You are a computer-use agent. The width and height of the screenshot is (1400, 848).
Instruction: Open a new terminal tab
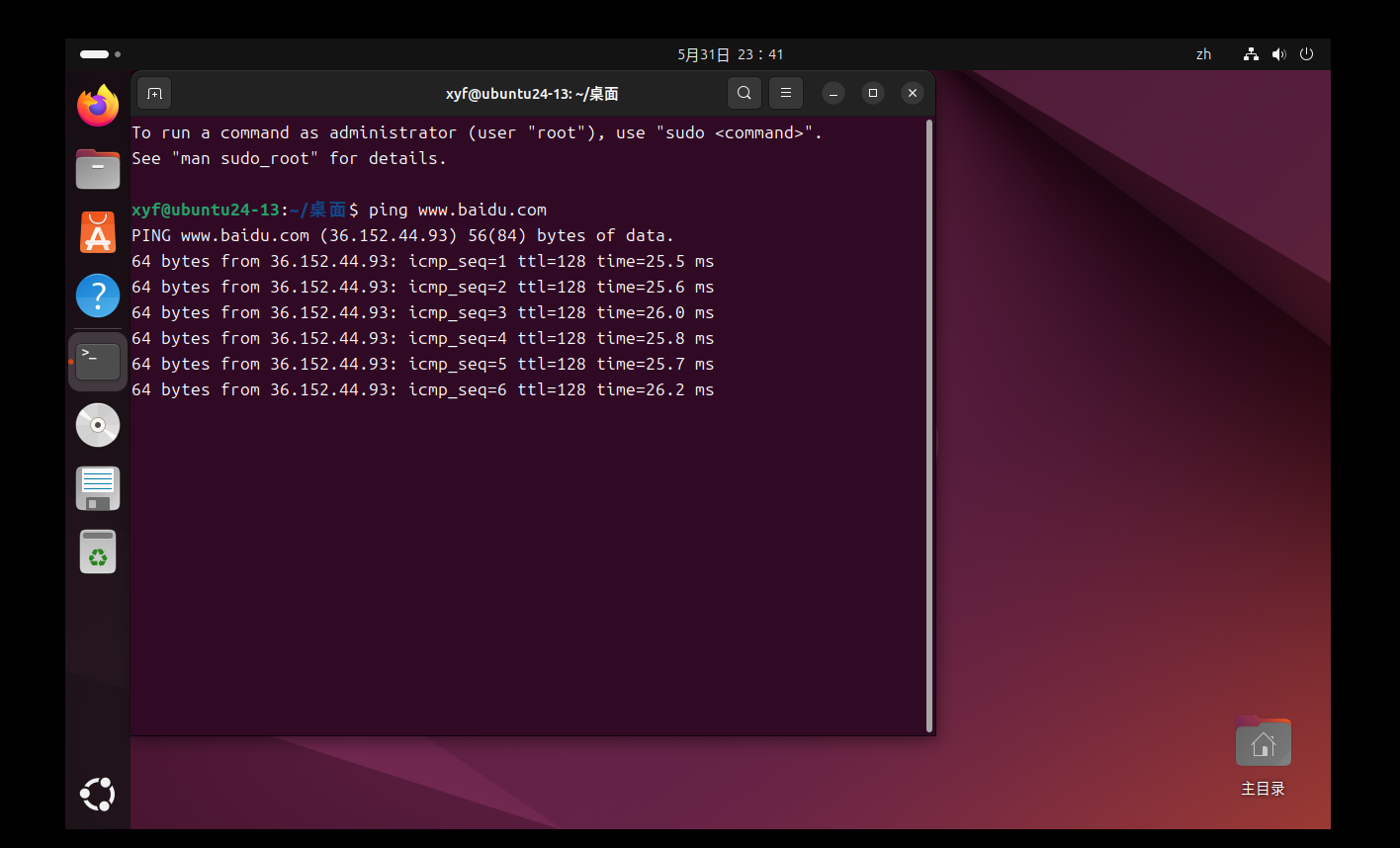click(154, 93)
